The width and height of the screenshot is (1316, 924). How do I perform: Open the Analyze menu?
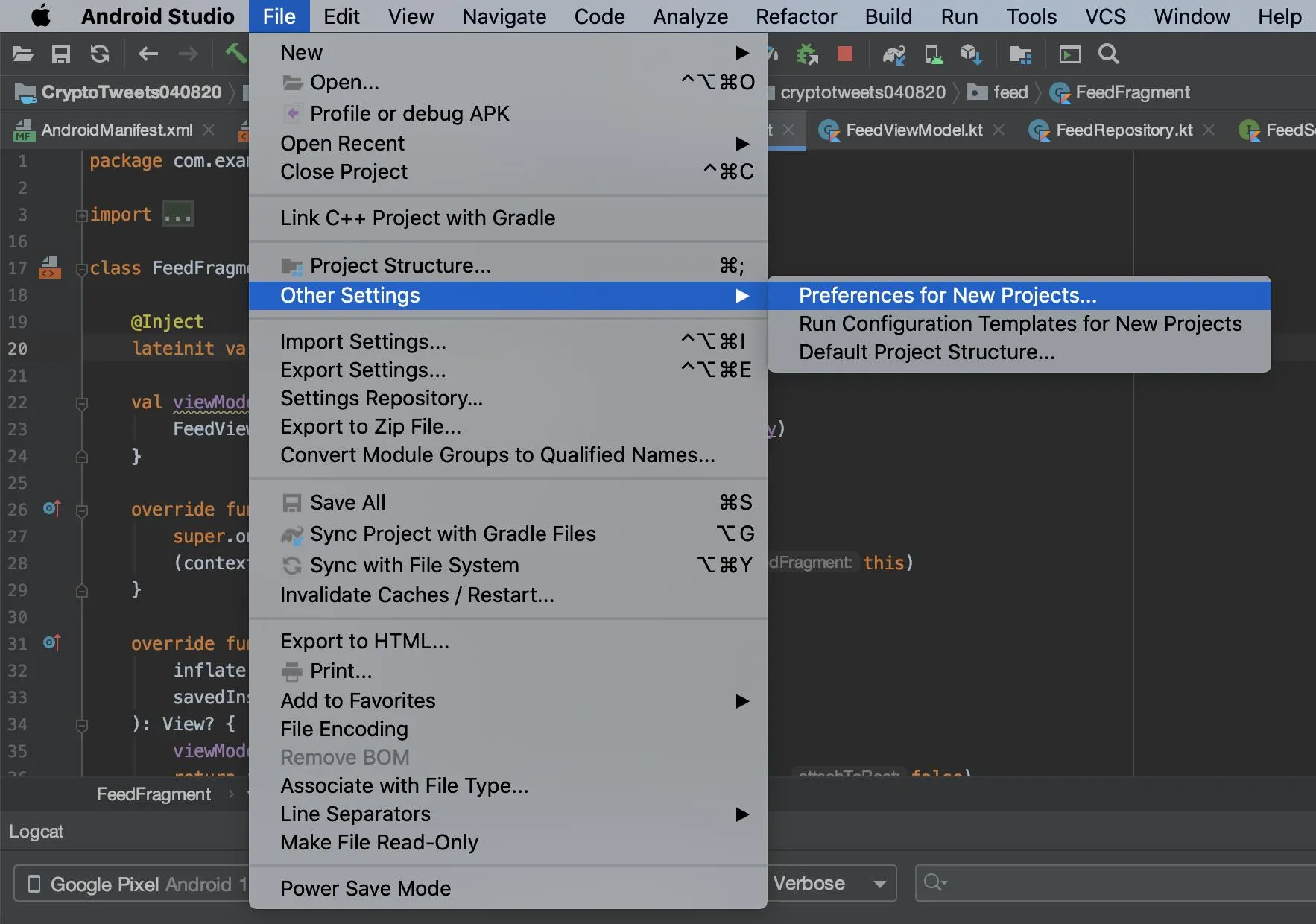[691, 16]
